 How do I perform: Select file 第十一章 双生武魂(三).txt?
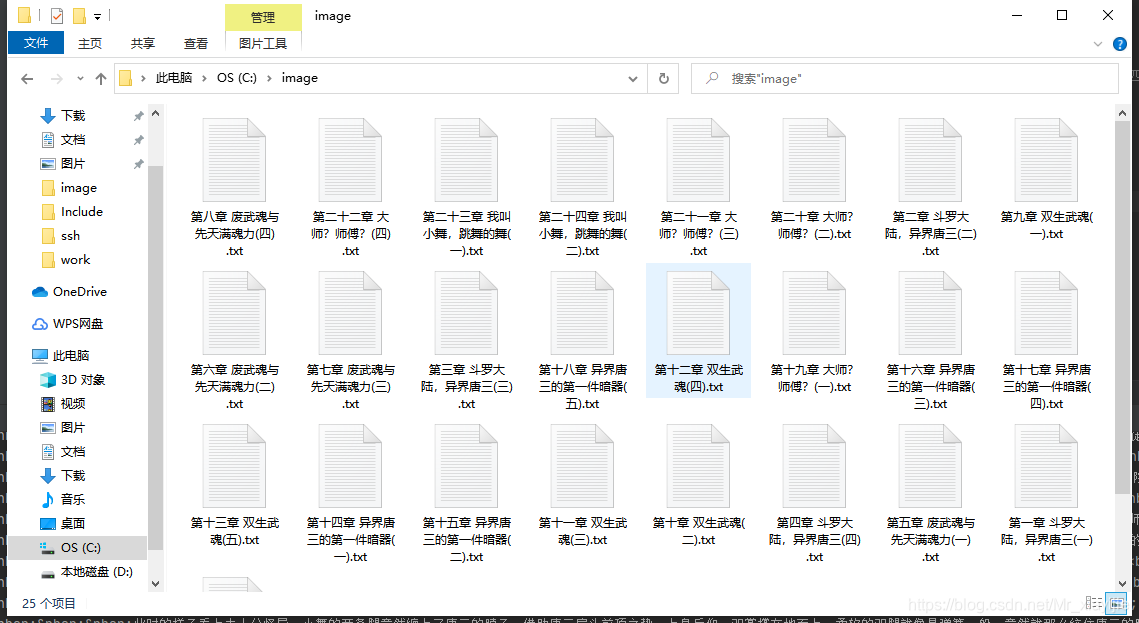point(583,484)
